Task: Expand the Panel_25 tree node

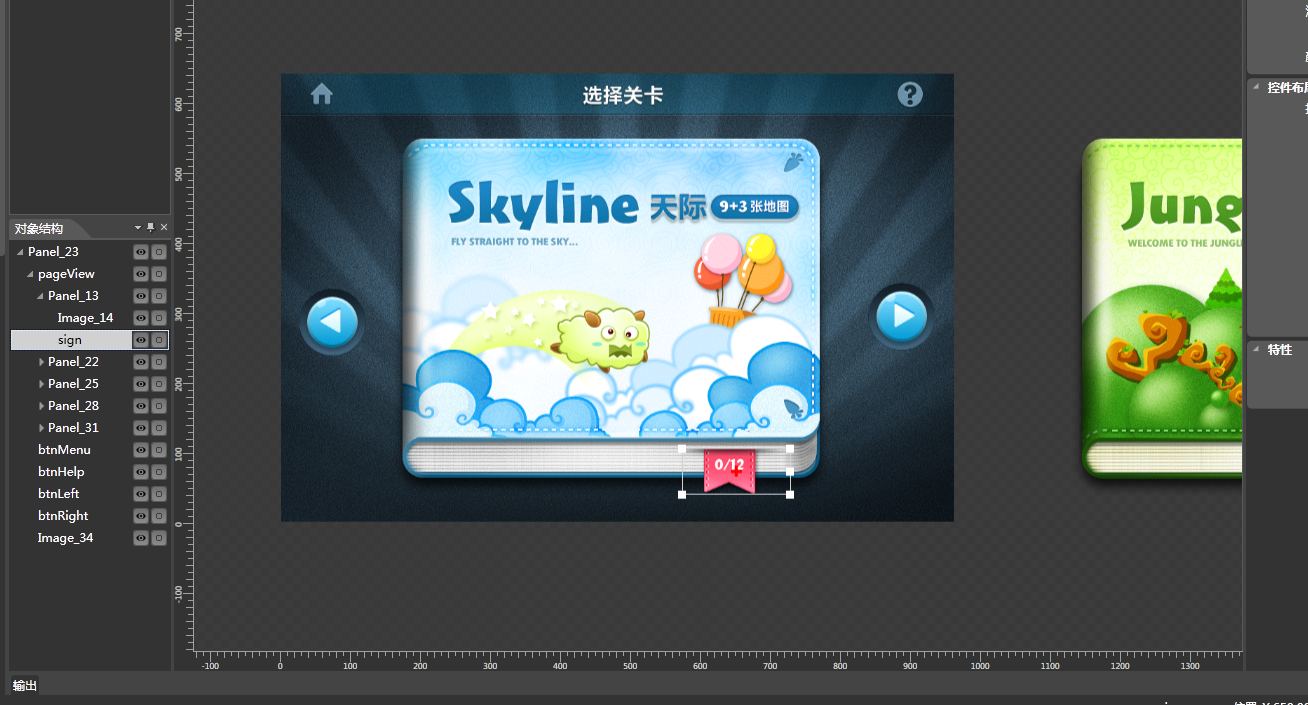Action: pyautogui.click(x=41, y=384)
